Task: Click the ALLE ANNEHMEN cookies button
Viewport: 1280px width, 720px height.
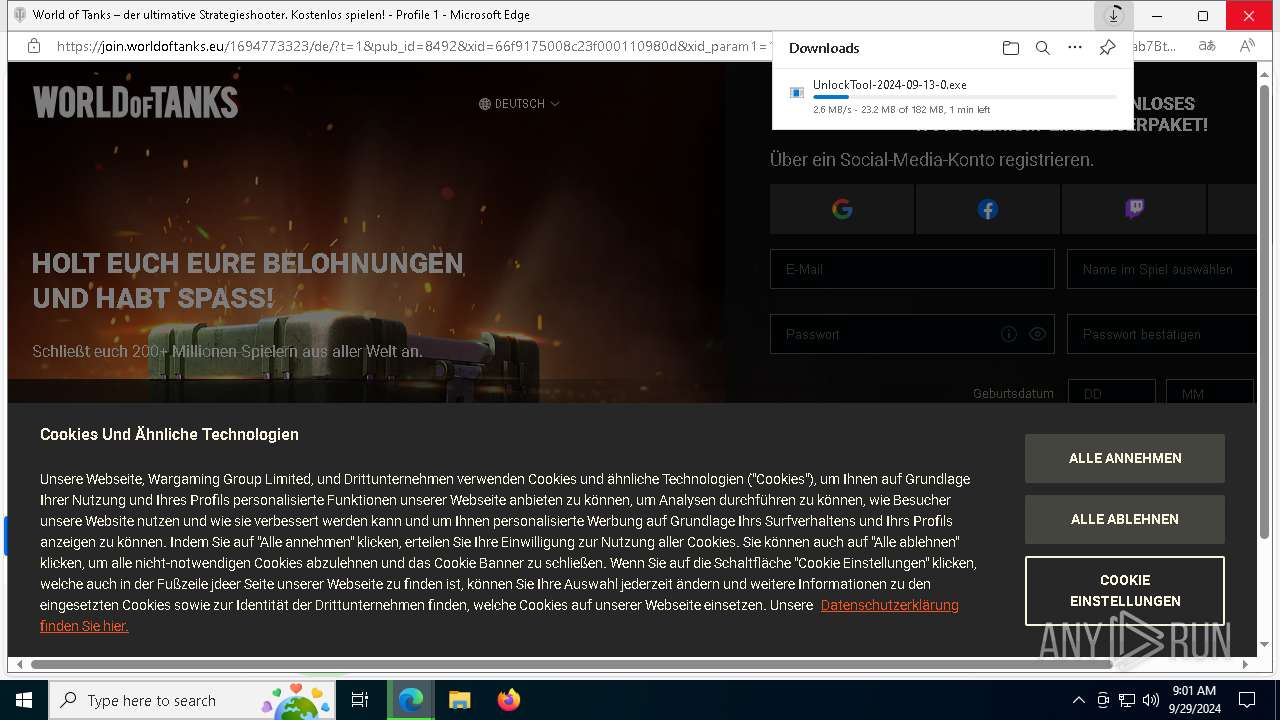Action: coord(1125,458)
